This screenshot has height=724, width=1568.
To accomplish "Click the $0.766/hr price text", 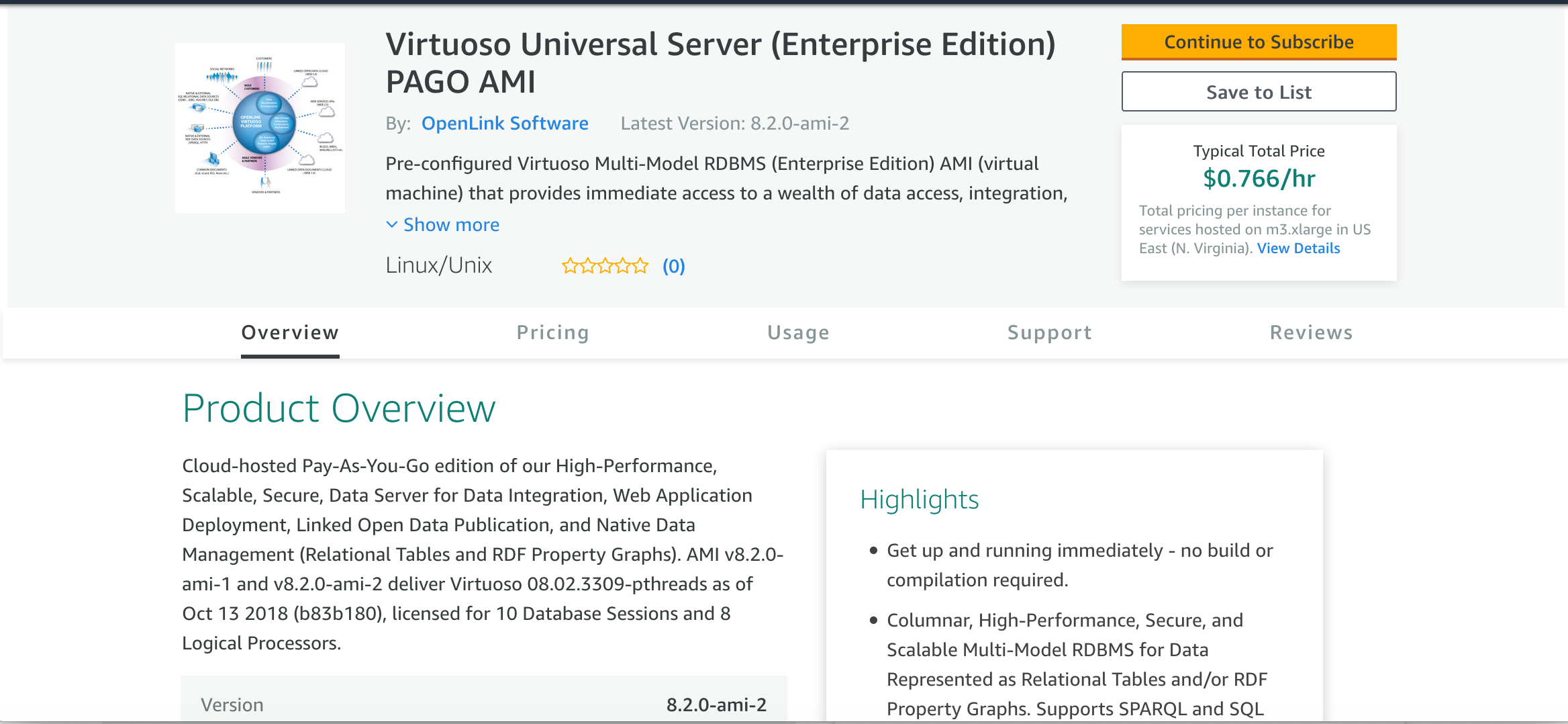I will pos(1259,179).
